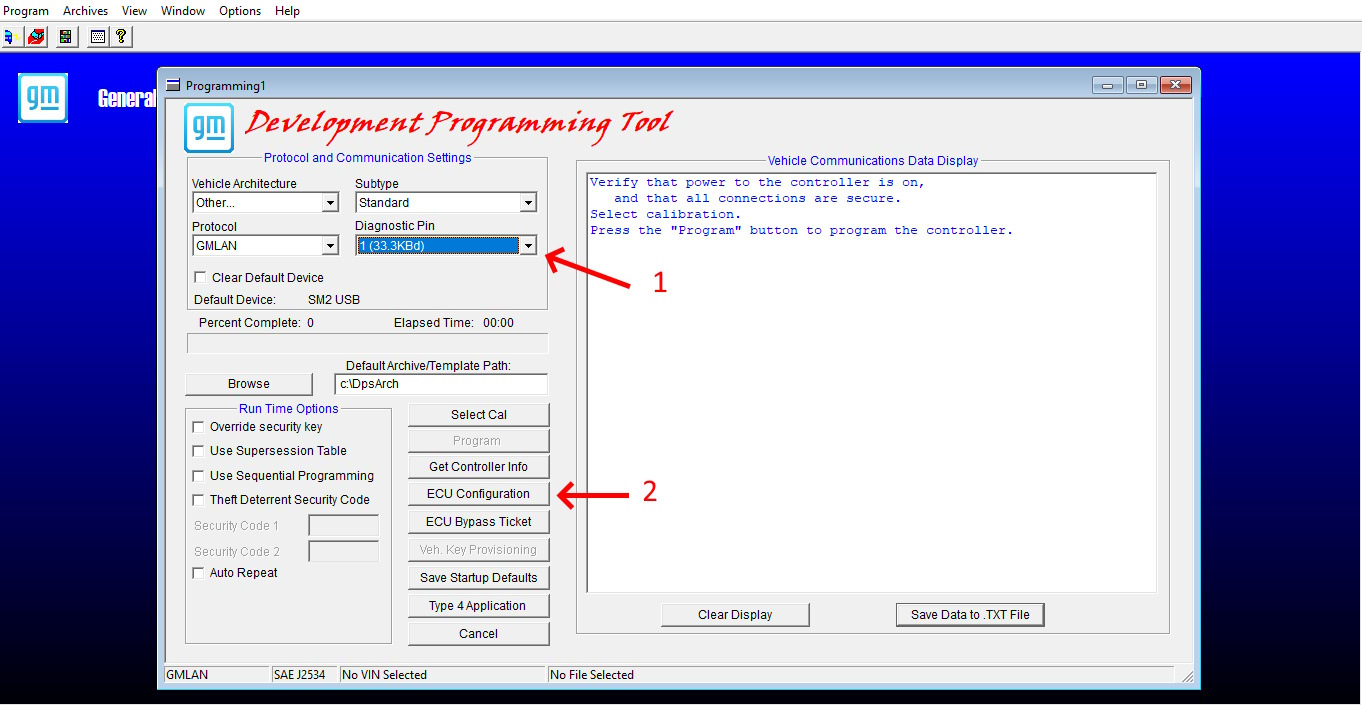Click the blue vehicle programming toolbar icon
This screenshot has width=1362, height=705.
[x=11, y=37]
